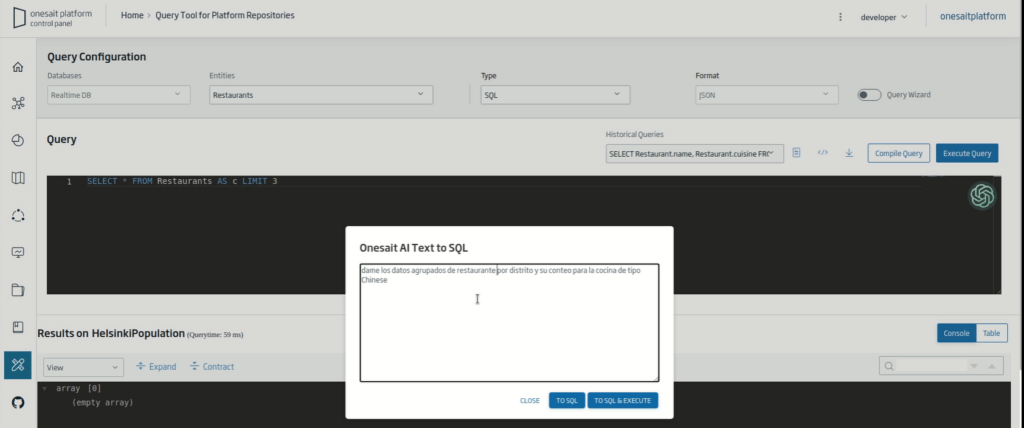Open the Format JSON dropdown
This screenshot has height=428, width=1024.
(767, 95)
